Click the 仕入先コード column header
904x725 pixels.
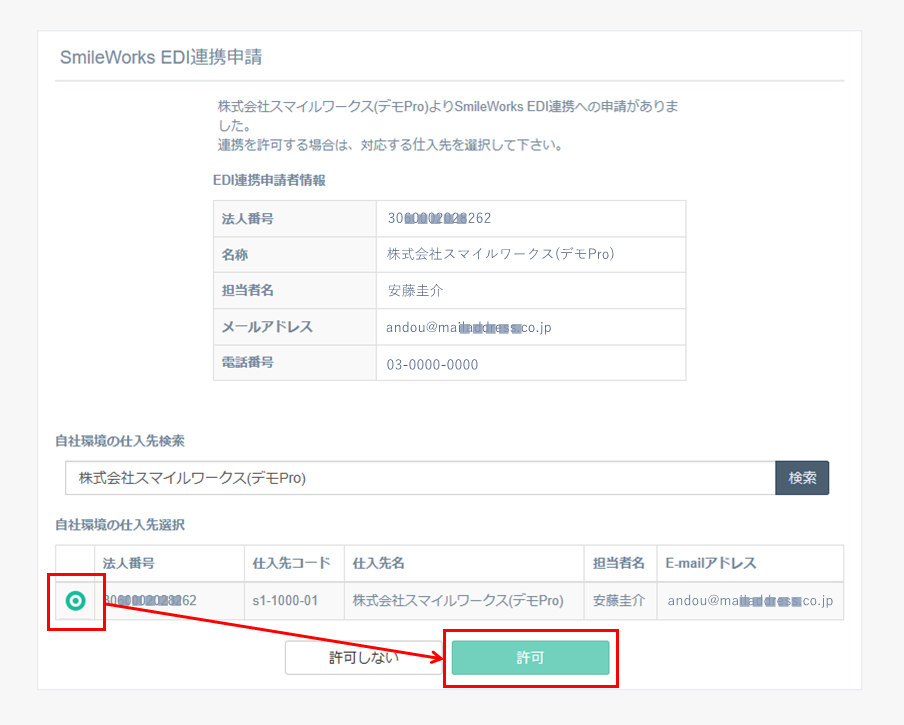(x=292, y=563)
